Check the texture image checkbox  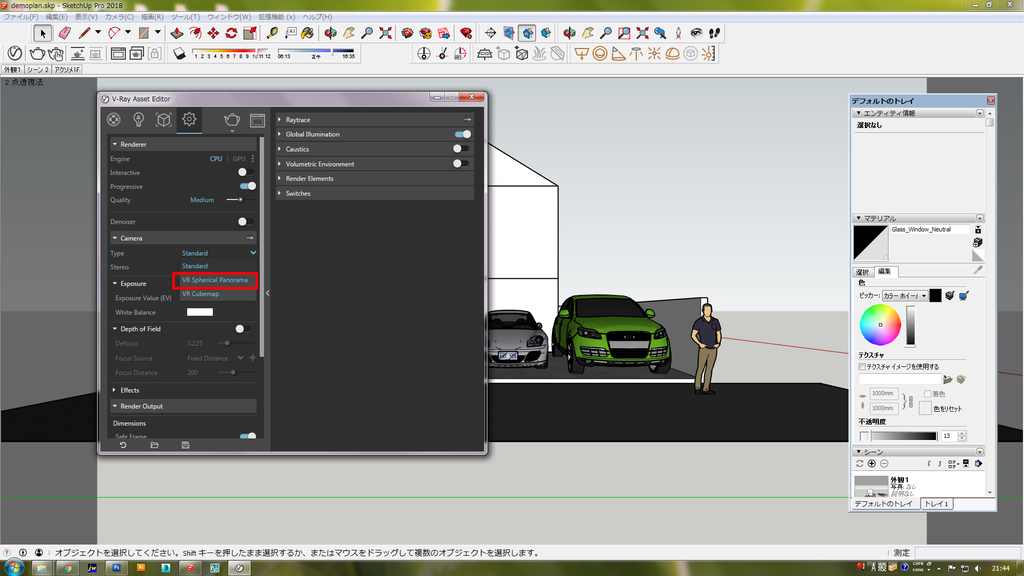coord(863,367)
